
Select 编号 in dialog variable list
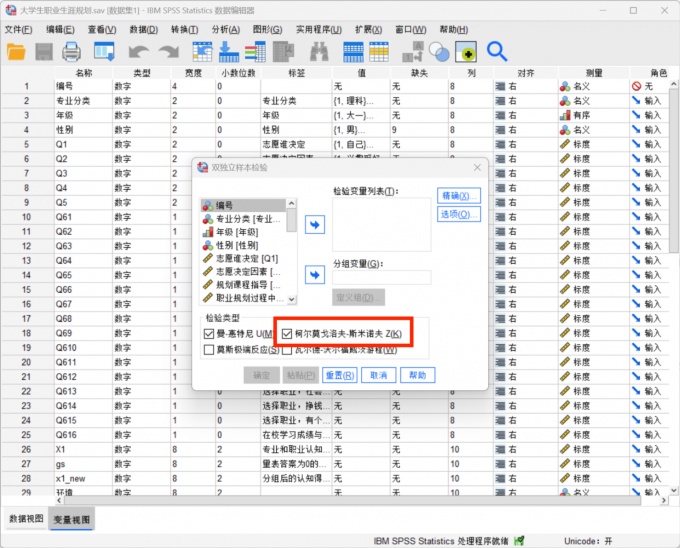243,206
